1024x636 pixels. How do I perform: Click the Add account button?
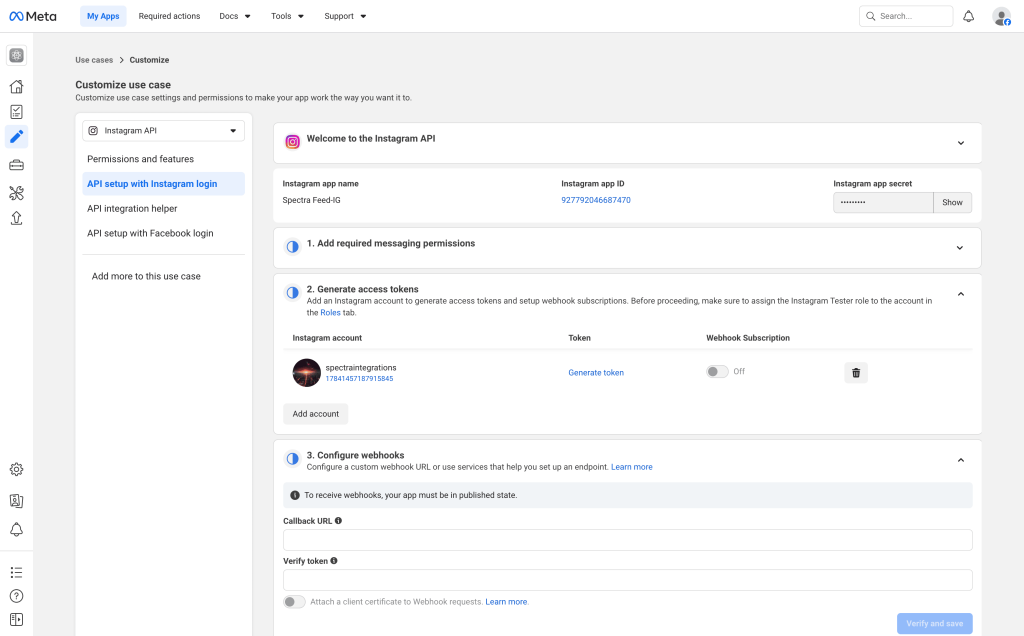315,414
